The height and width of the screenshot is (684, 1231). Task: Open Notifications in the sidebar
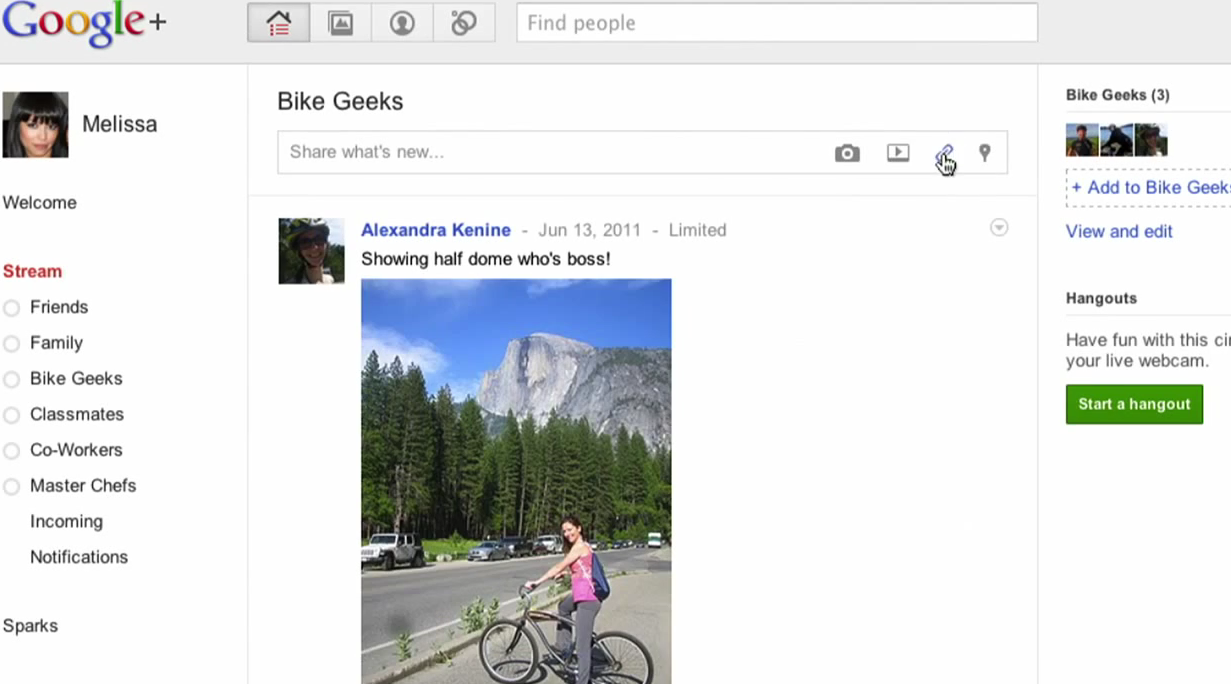pyautogui.click(x=79, y=557)
